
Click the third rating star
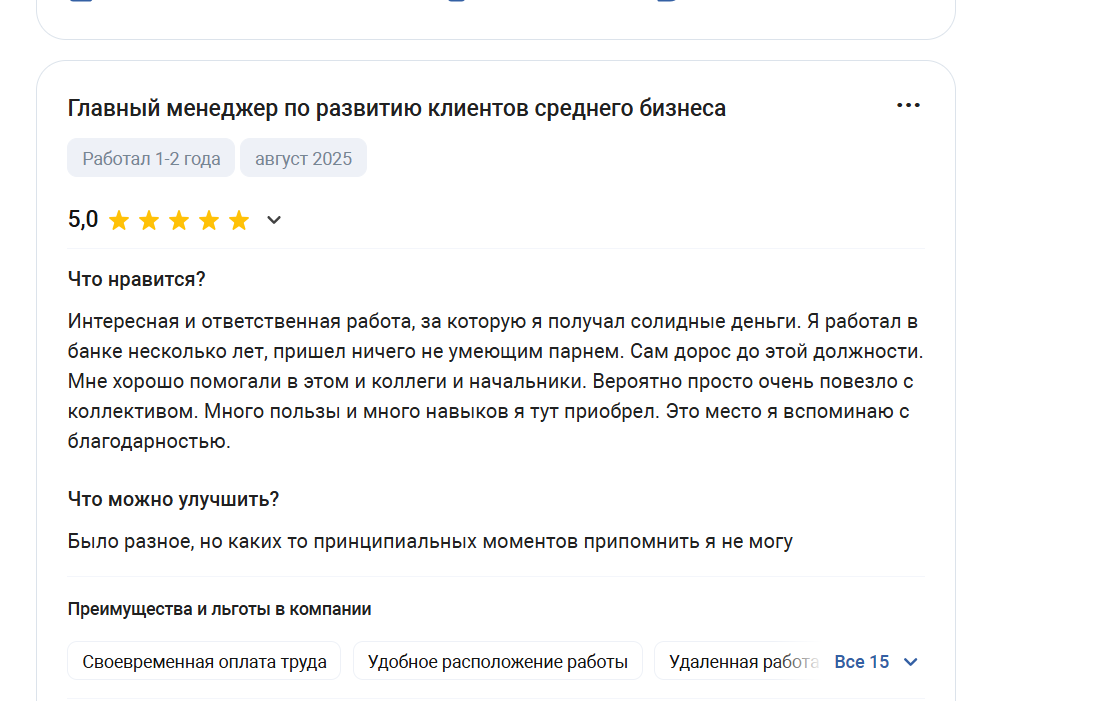click(179, 221)
